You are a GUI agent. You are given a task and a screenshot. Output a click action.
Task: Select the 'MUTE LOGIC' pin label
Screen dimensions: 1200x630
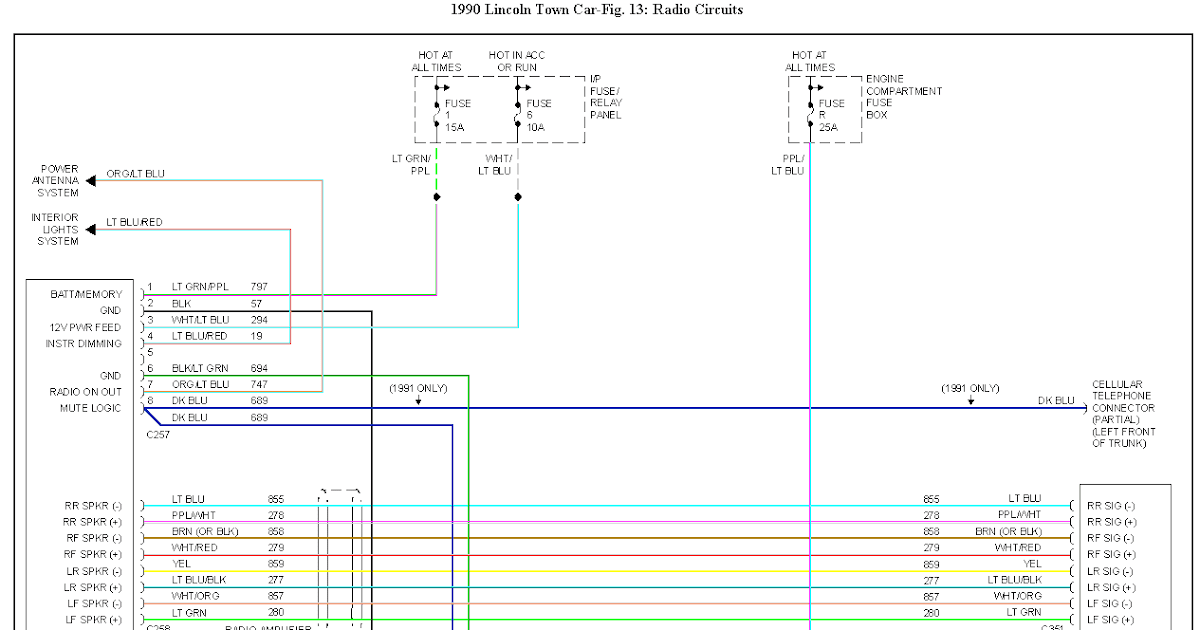click(x=91, y=408)
